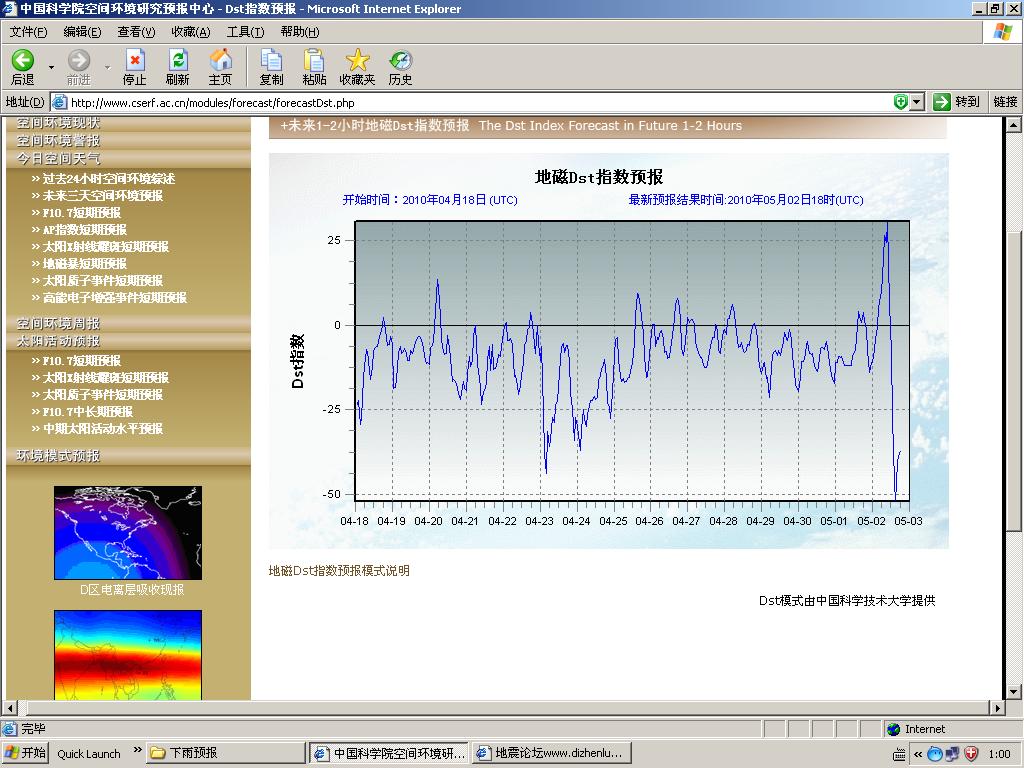Click the Links (链接) toolbar label
This screenshot has height=768, width=1024.
click(x=1005, y=102)
